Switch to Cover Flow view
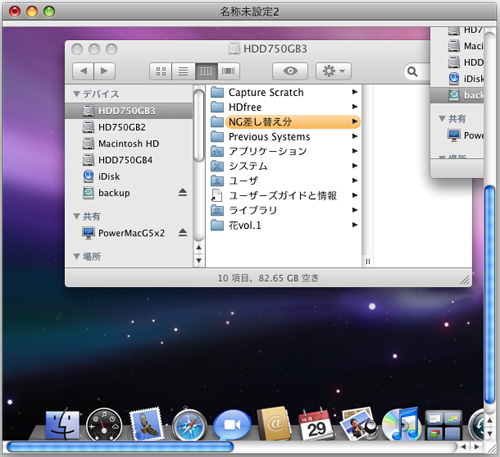The image size is (500, 457). click(228, 71)
